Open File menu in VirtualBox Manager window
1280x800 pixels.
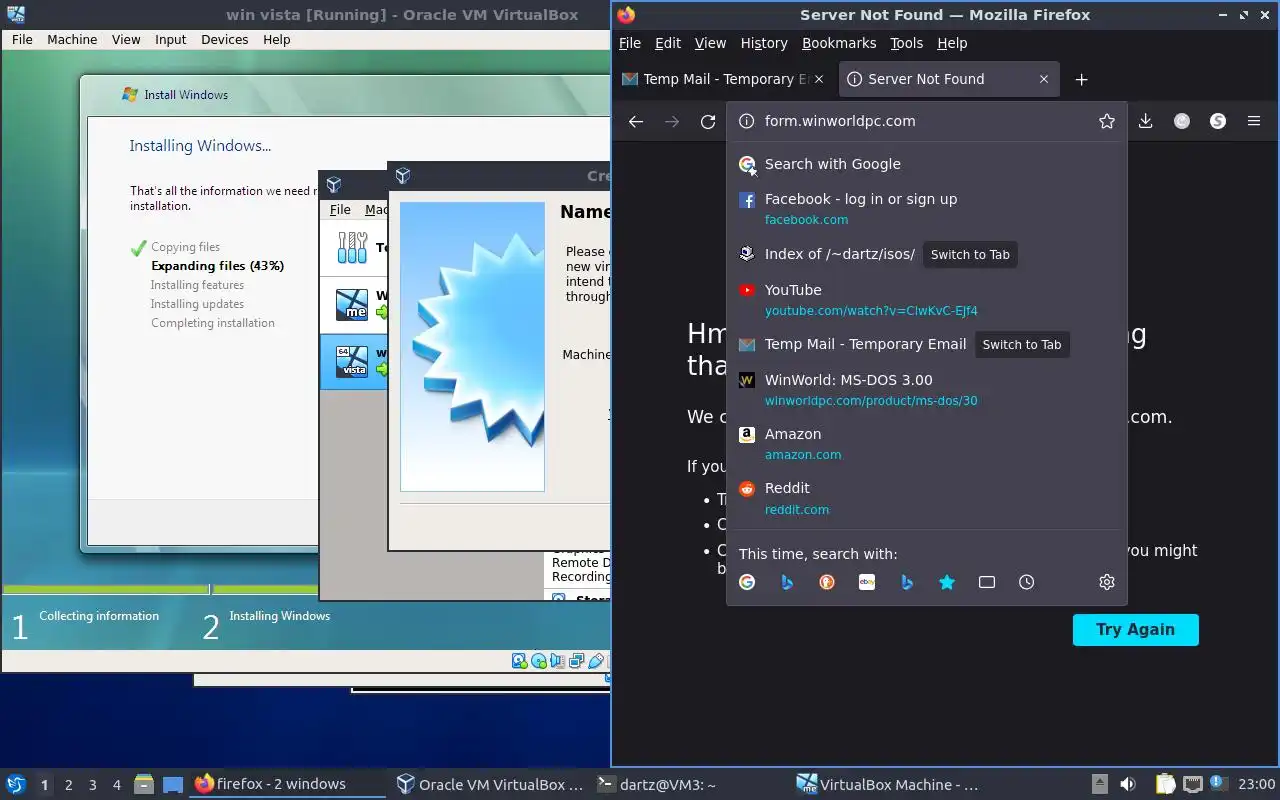pos(340,210)
